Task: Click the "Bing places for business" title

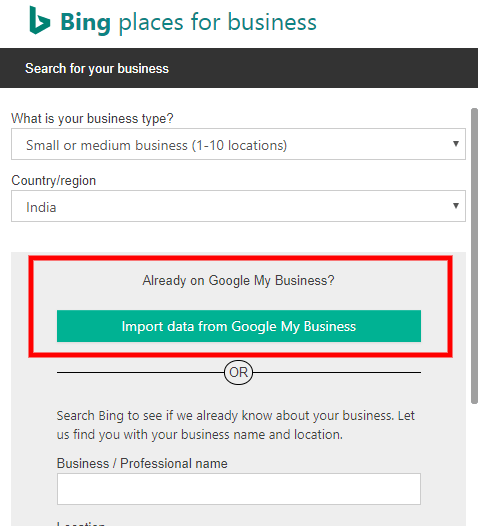Action: point(188,22)
